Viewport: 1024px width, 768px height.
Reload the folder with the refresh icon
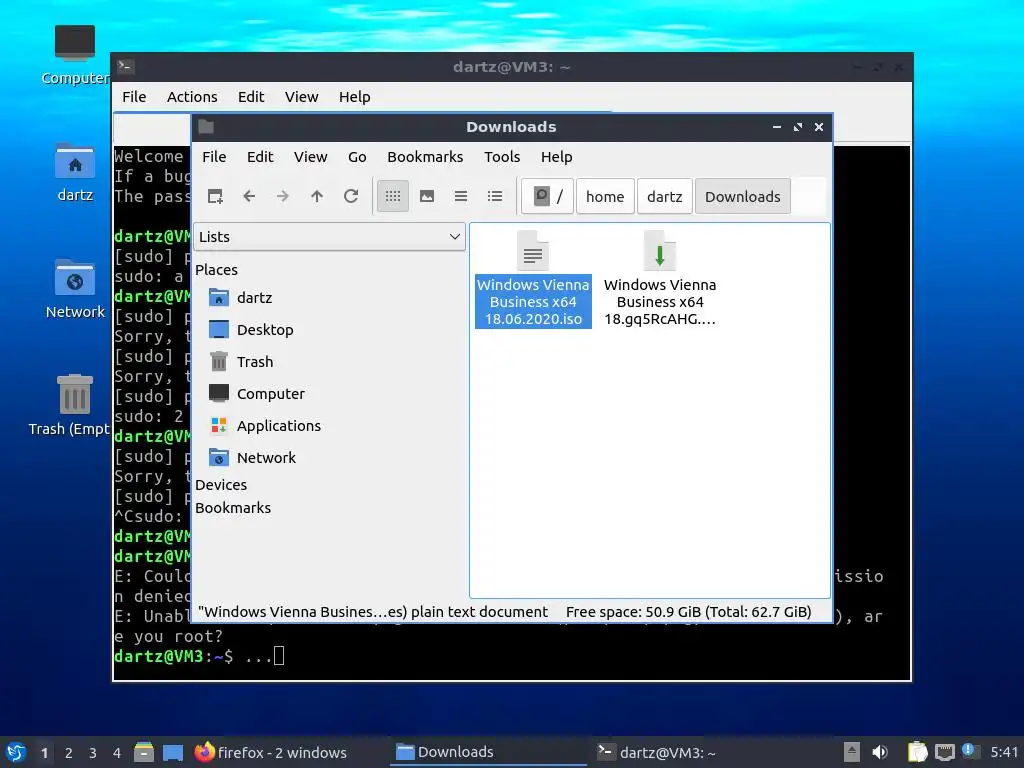pyautogui.click(x=351, y=196)
